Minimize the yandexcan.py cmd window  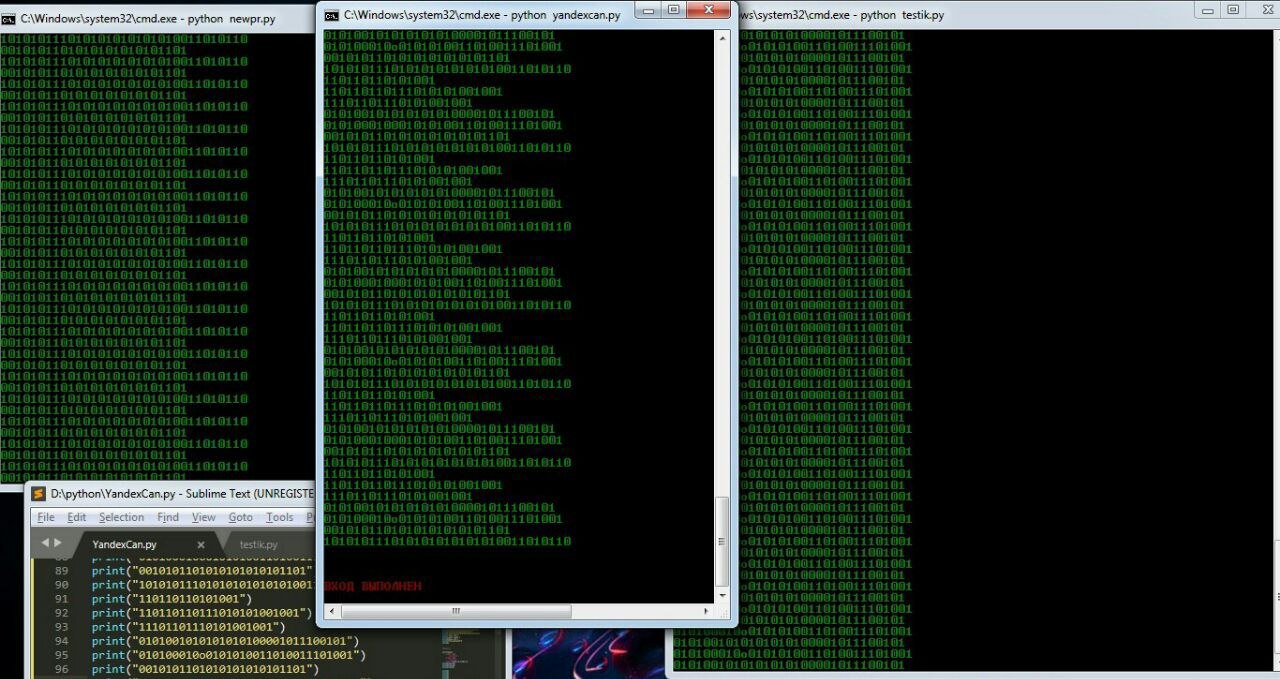pos(647,10)
